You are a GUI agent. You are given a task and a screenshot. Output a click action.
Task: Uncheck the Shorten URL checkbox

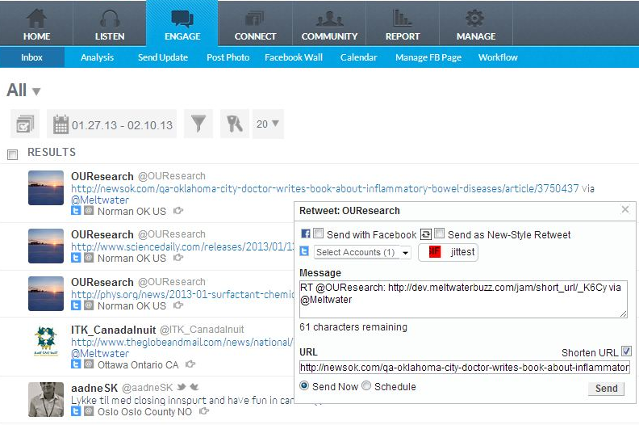click(626, 351)
